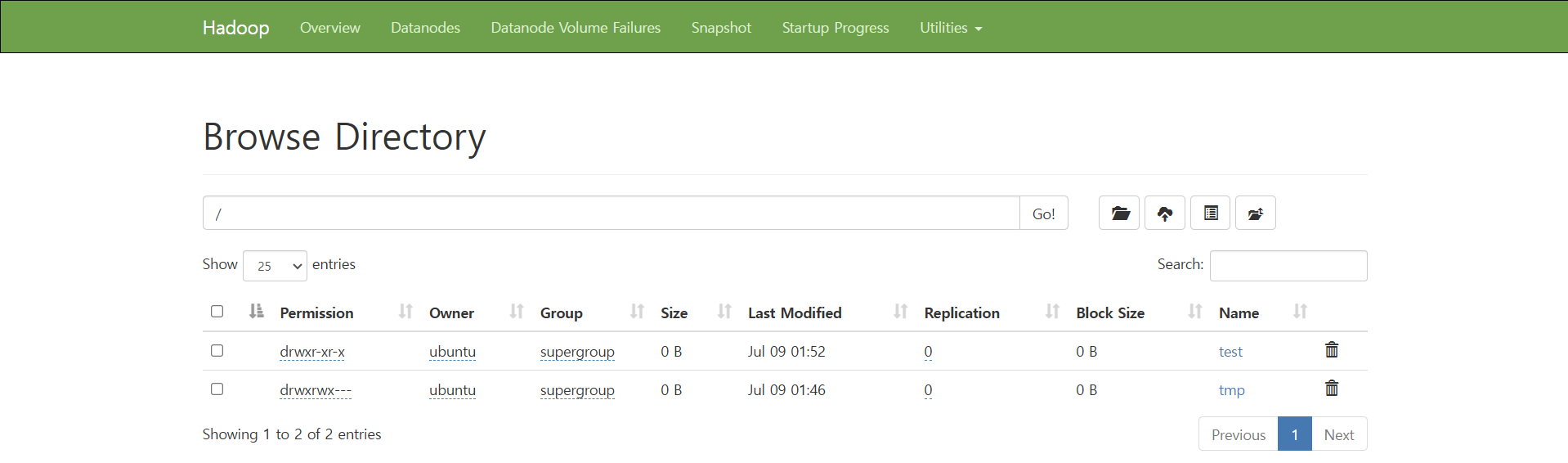Sort the table by the Permission column
Viewport: 1568px width, 463px height.
[316, 312]
